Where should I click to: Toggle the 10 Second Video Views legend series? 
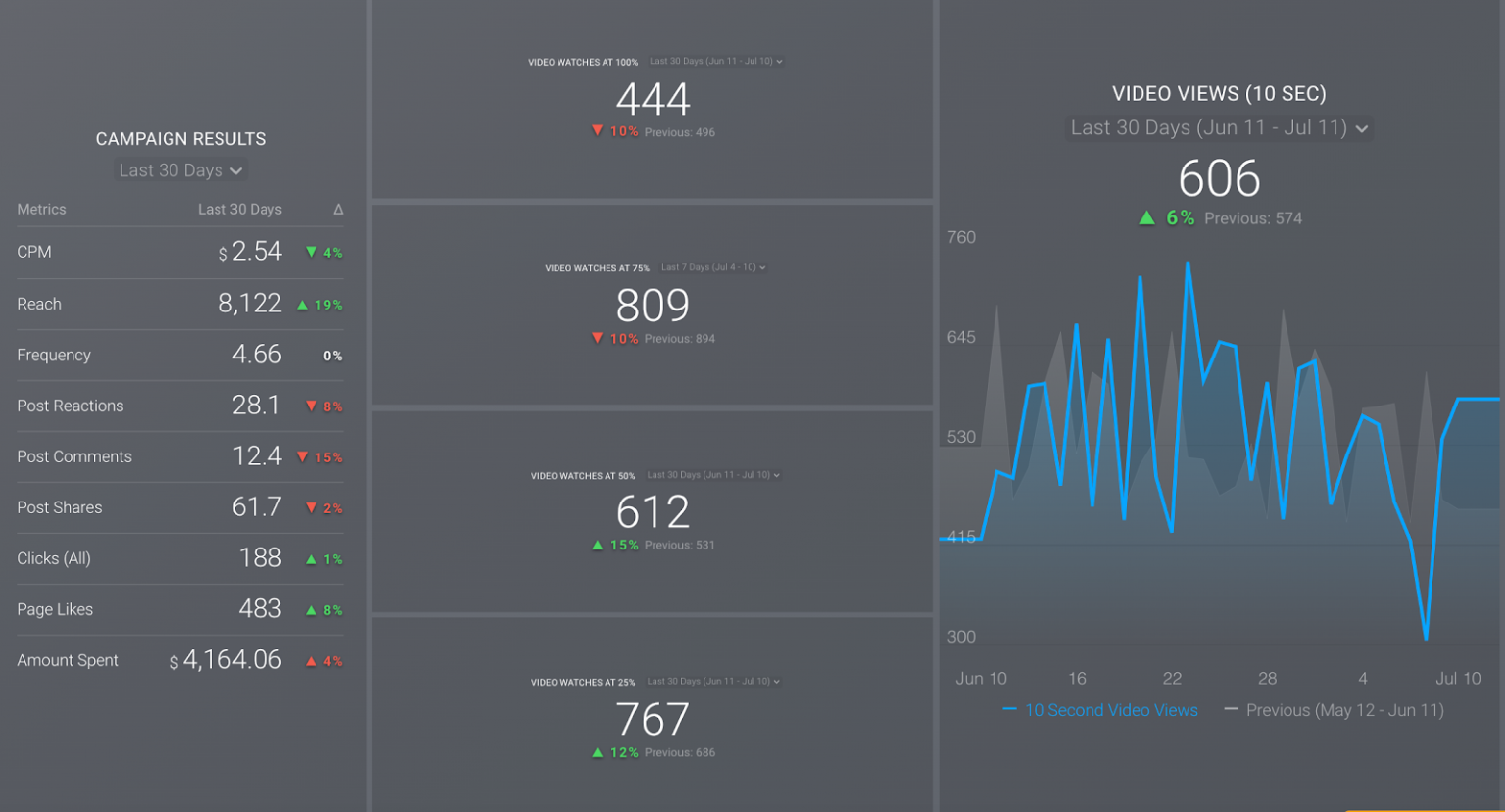point(1110,710)
